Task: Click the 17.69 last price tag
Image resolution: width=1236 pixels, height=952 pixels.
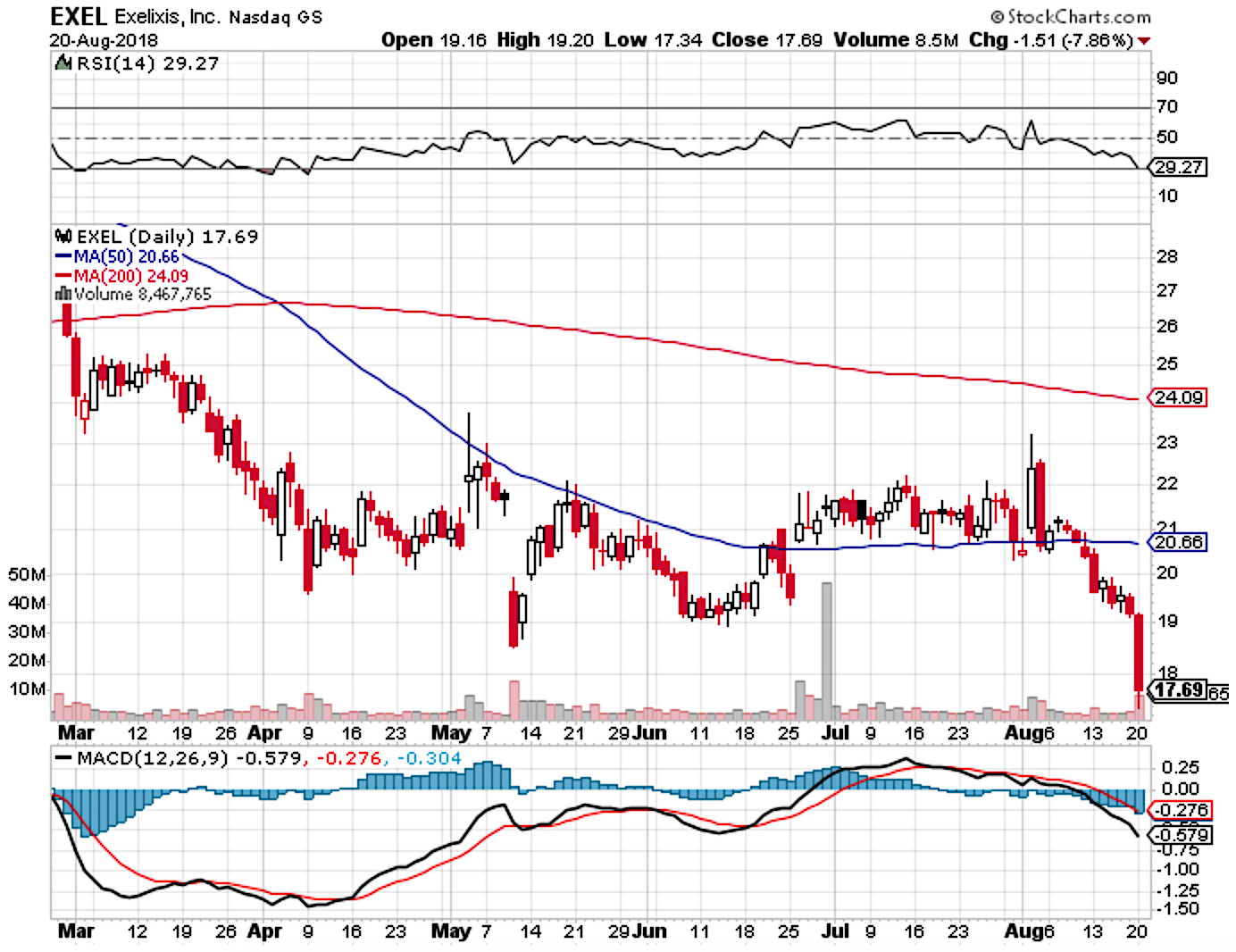Action: click(1179, 690)
